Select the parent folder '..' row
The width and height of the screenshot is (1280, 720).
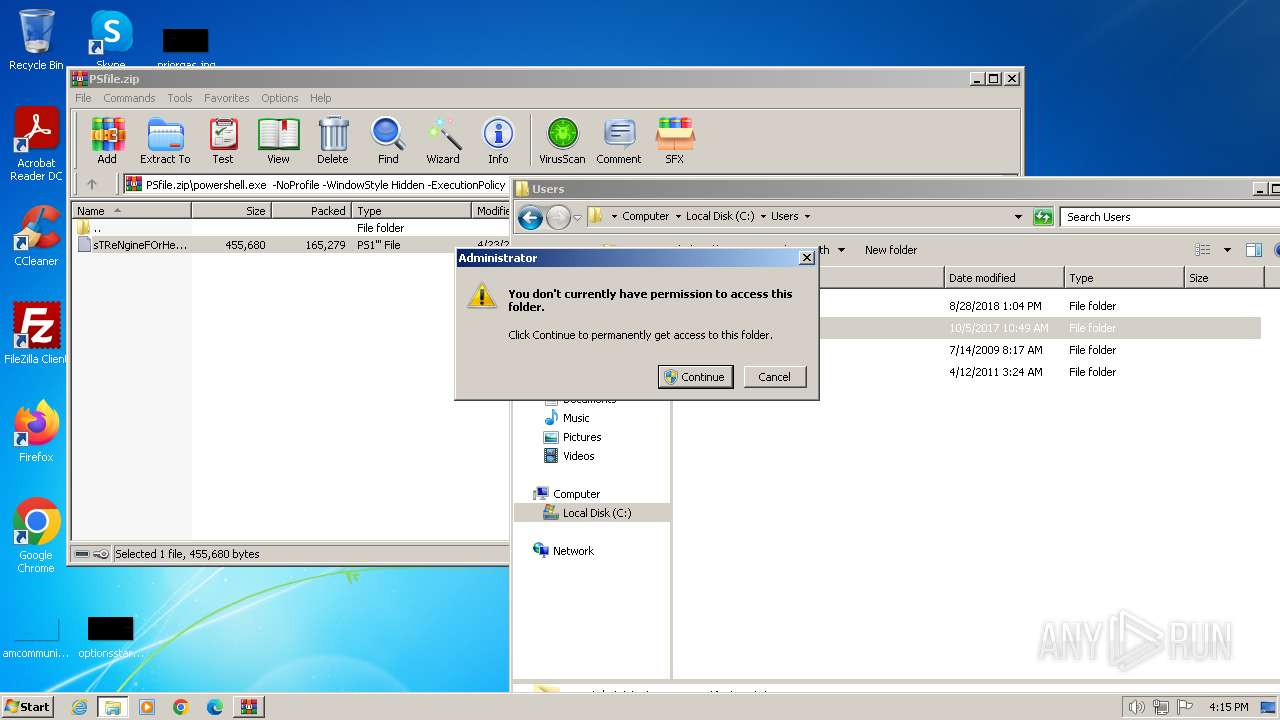tap(291, 228)
